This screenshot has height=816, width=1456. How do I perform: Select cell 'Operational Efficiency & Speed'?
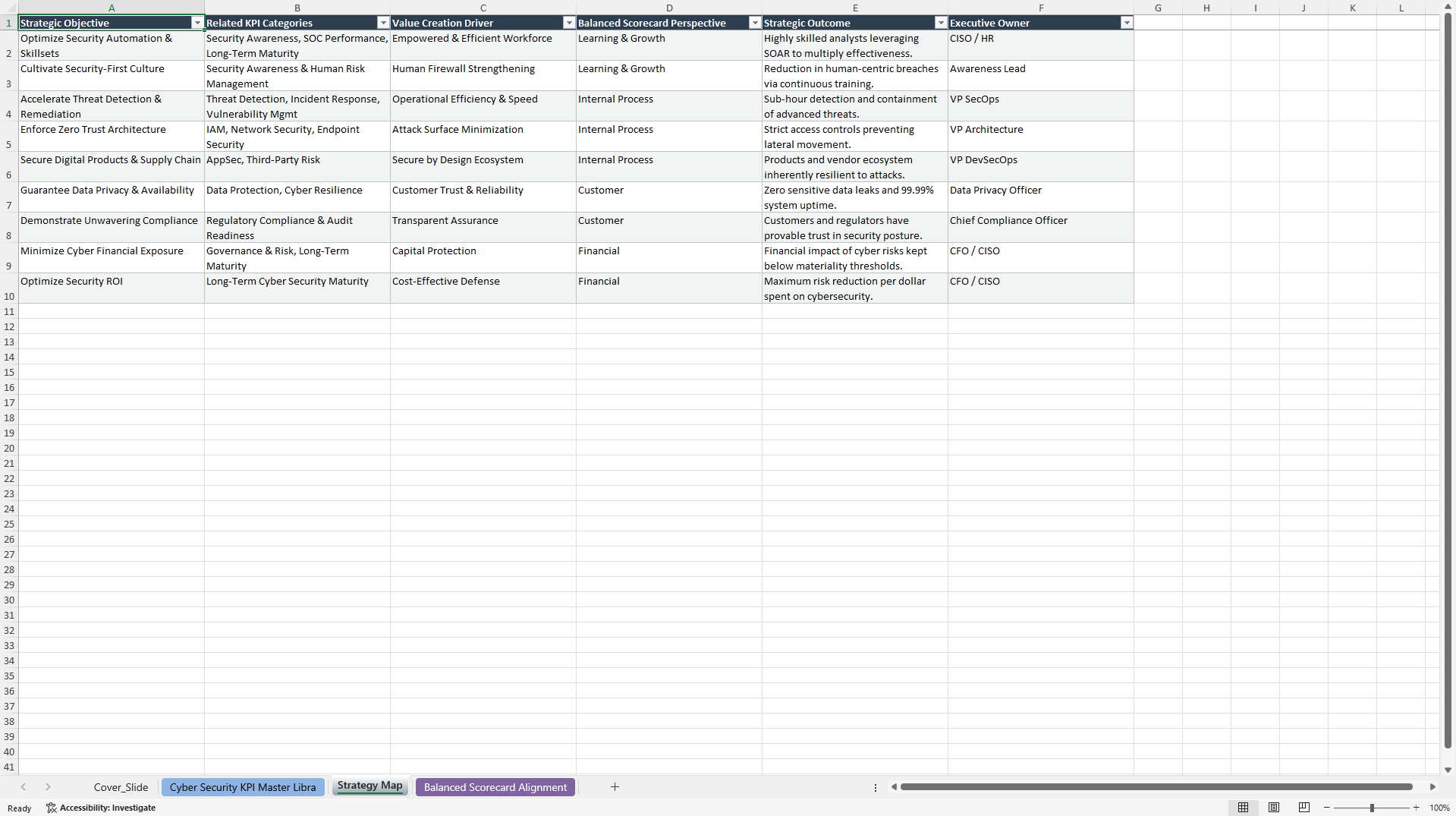(483, 106)
